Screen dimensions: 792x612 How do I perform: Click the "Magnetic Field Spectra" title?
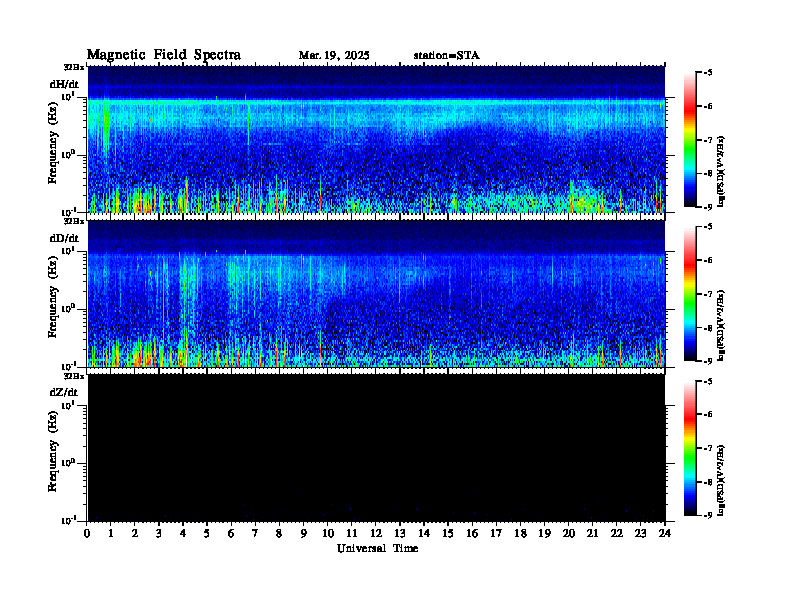164,55
